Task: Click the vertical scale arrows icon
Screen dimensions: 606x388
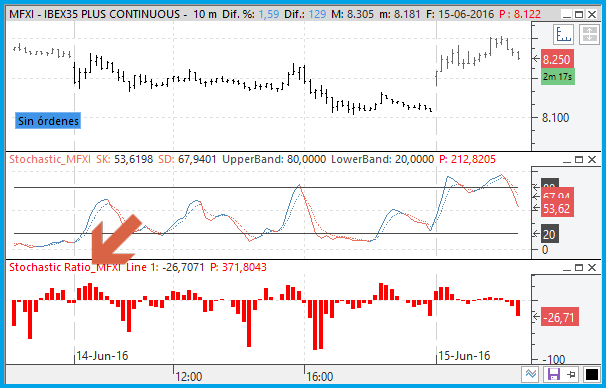Action: [x=589, y=34]
